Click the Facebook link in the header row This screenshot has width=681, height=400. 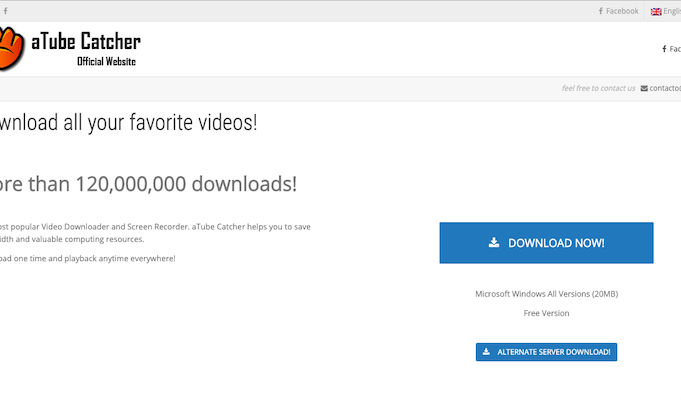[671, 49]
